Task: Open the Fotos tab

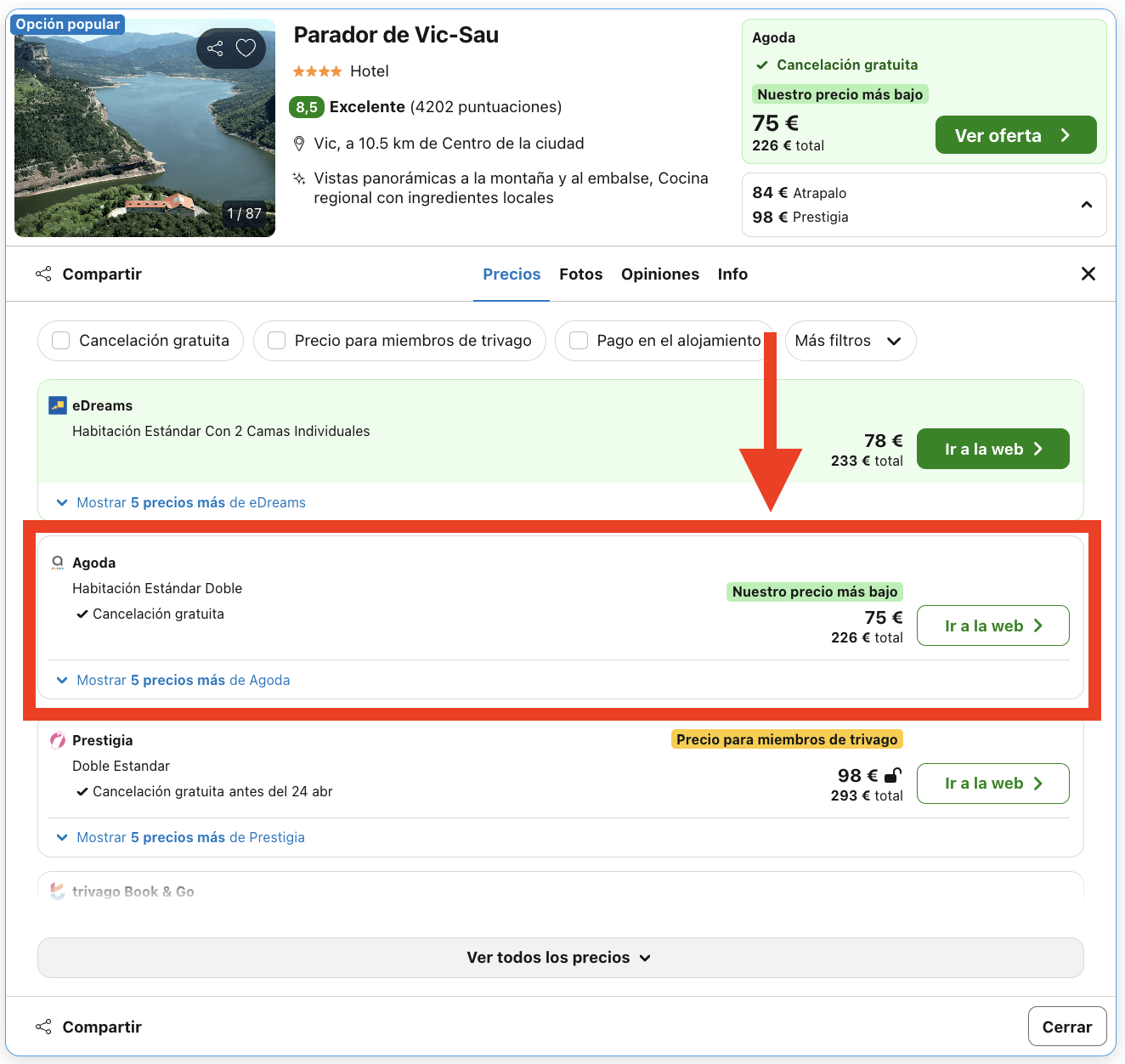Action: click(x=581, y=274)
